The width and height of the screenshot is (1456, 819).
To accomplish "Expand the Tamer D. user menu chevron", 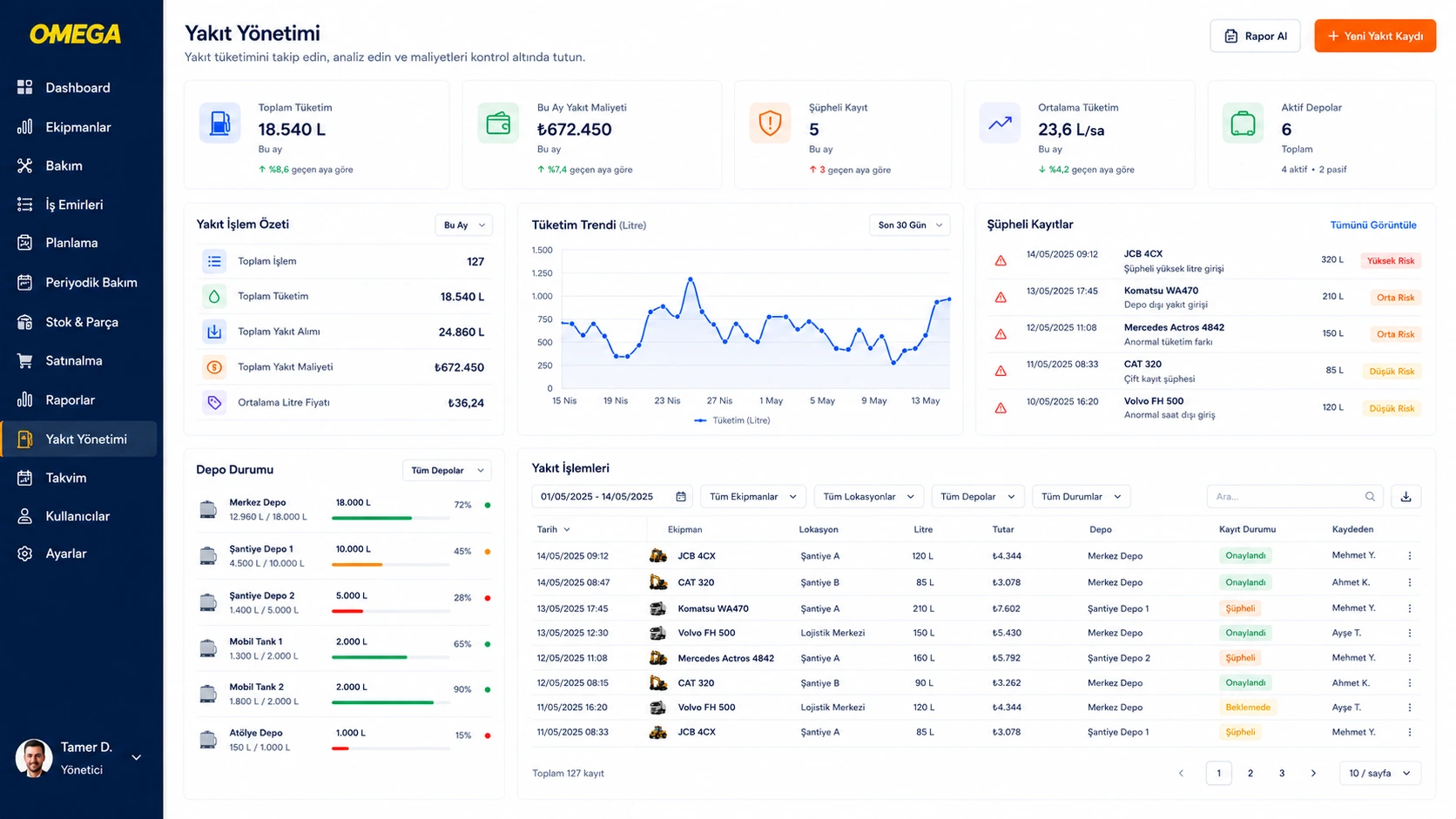I will [x=136, y=758].
